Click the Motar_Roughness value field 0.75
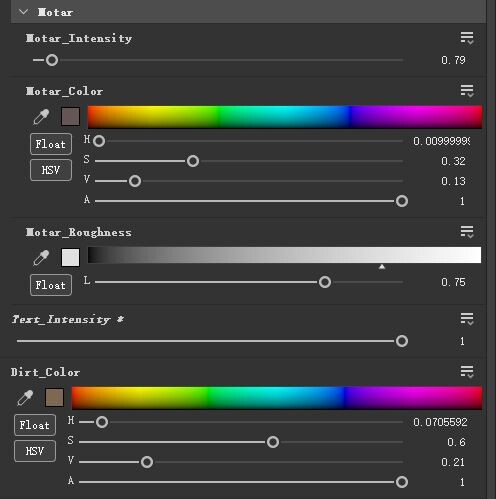This screenshot has height=499, width=496. pos(453,282)
